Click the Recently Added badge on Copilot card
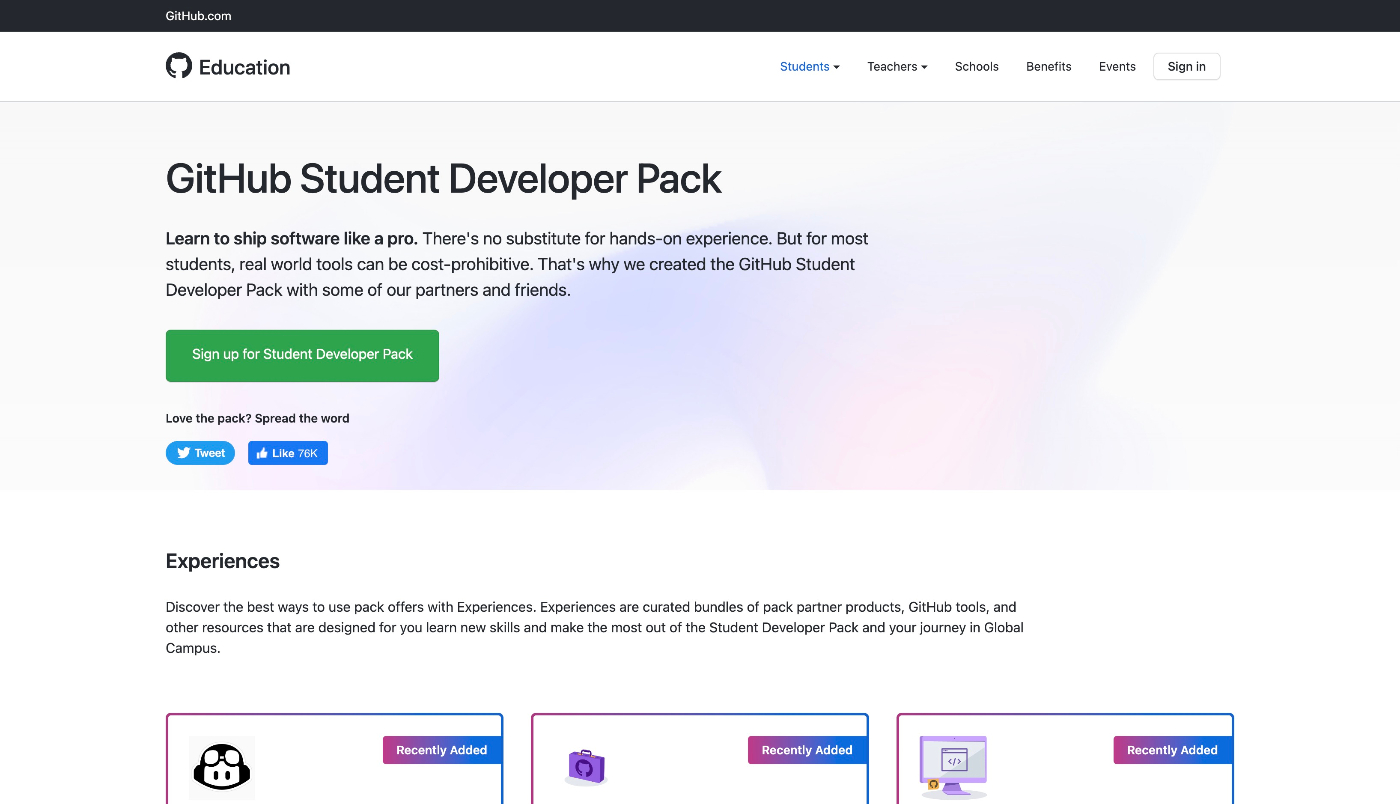 tap(442, 750)
